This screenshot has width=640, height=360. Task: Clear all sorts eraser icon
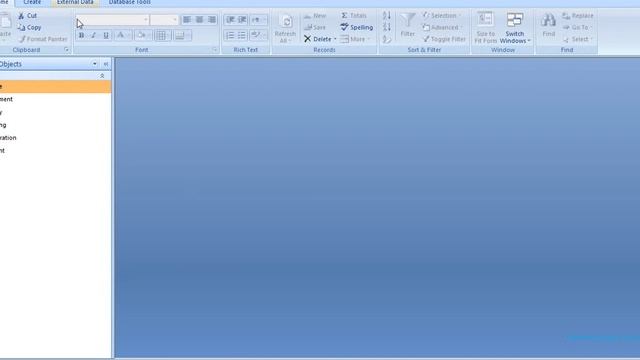pyautogui.click(x=387, y=39)
